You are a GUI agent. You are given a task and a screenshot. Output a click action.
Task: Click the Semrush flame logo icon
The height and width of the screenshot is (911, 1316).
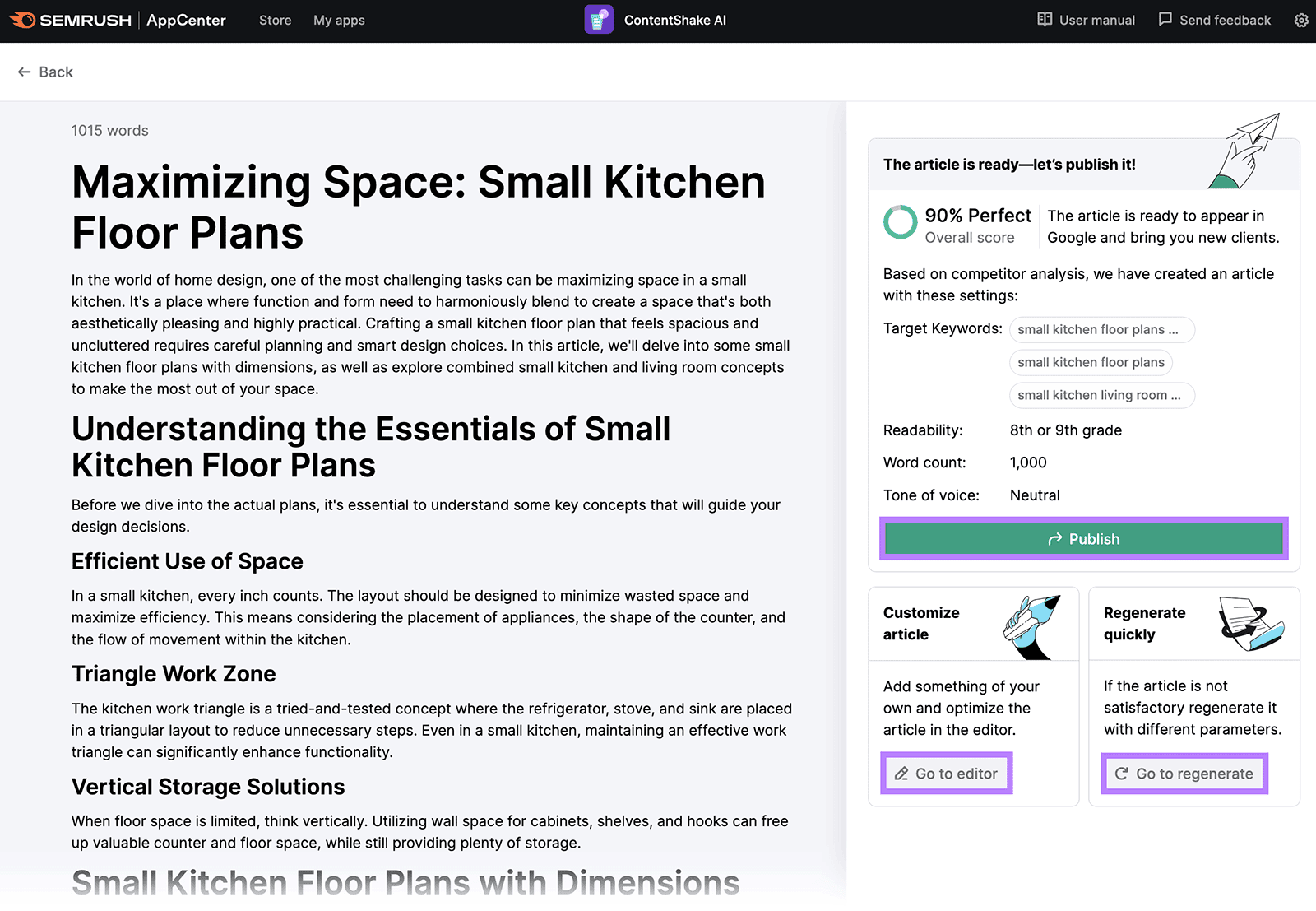tap(22, 20)
